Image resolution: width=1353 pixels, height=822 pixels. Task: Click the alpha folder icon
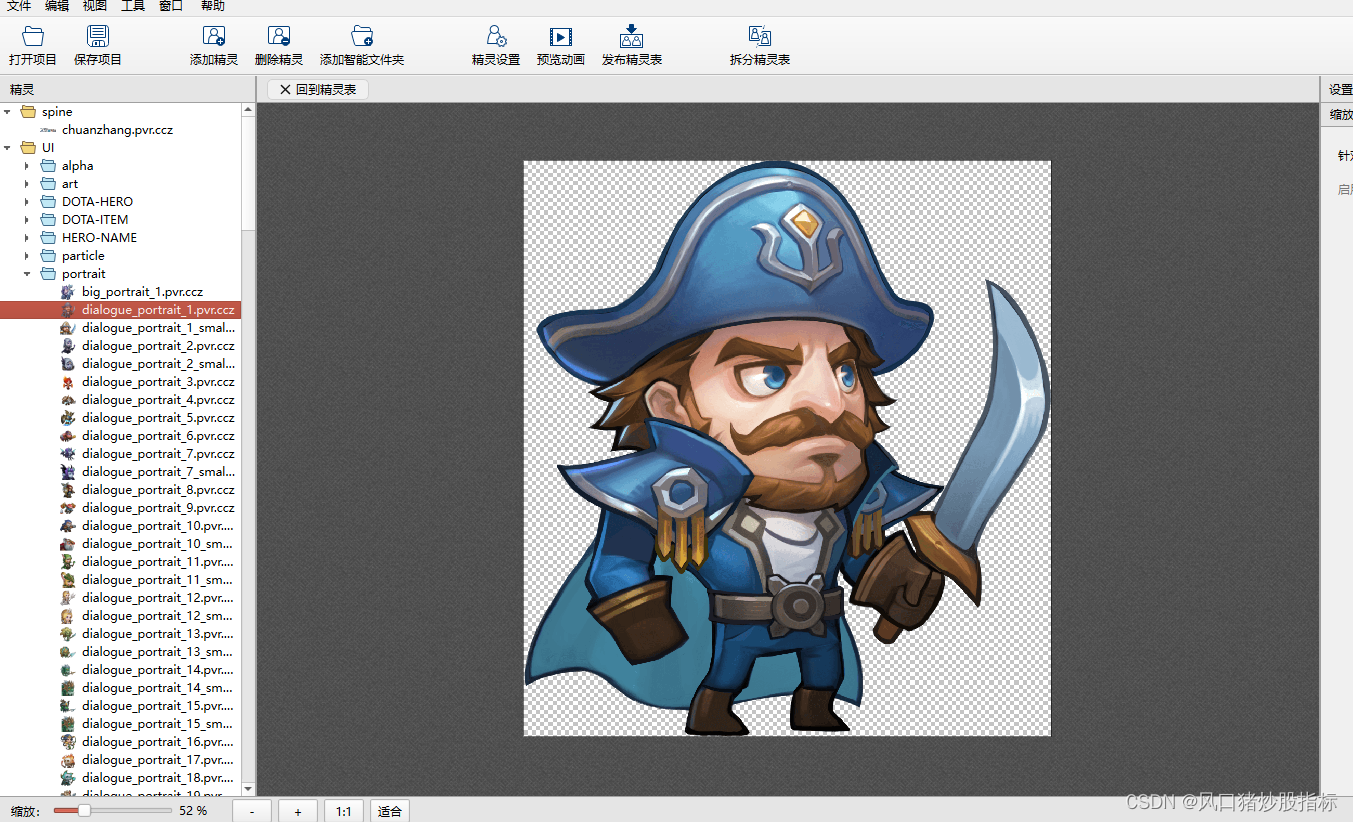(x=48, y=166)
